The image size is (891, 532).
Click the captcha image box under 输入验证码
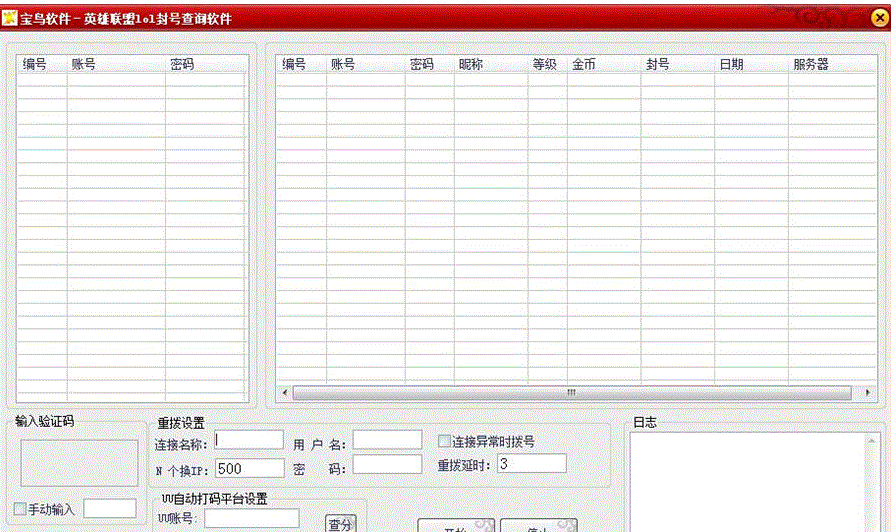pos(79,463)
